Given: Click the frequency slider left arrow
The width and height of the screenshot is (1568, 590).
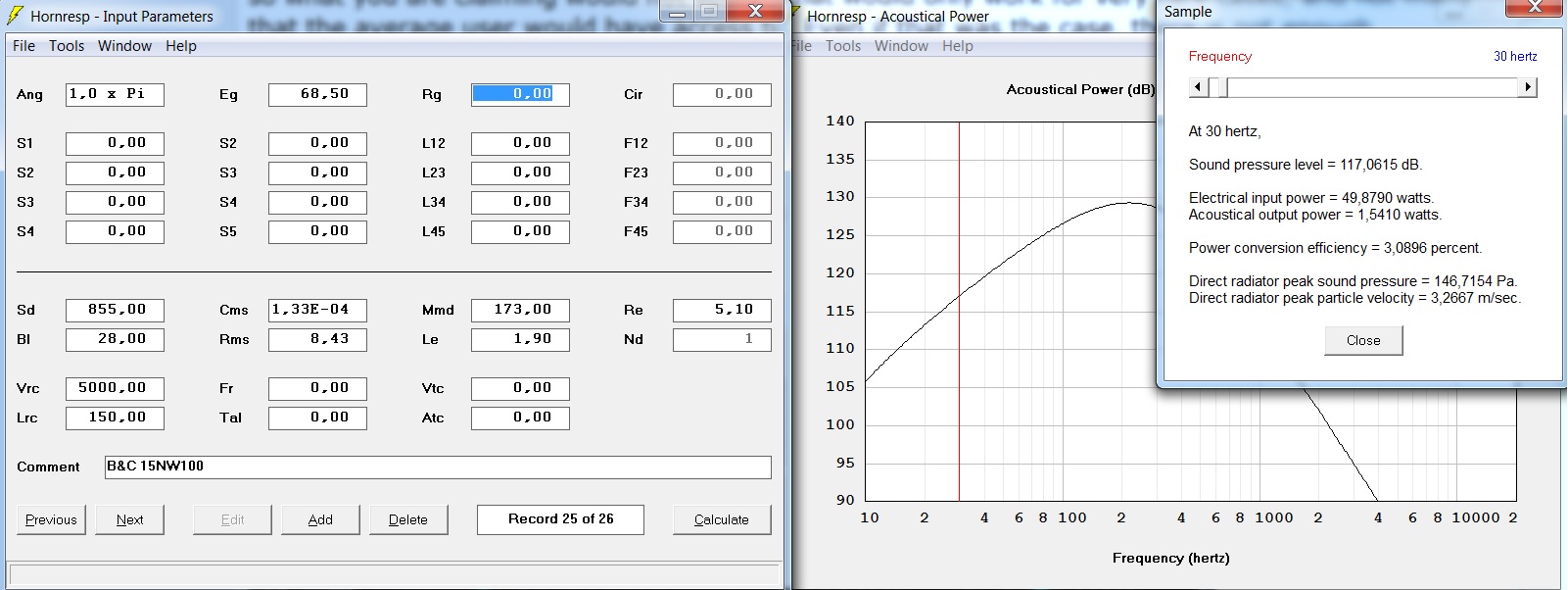Looking at the screenshot, I should click(x=1198, y=87).
